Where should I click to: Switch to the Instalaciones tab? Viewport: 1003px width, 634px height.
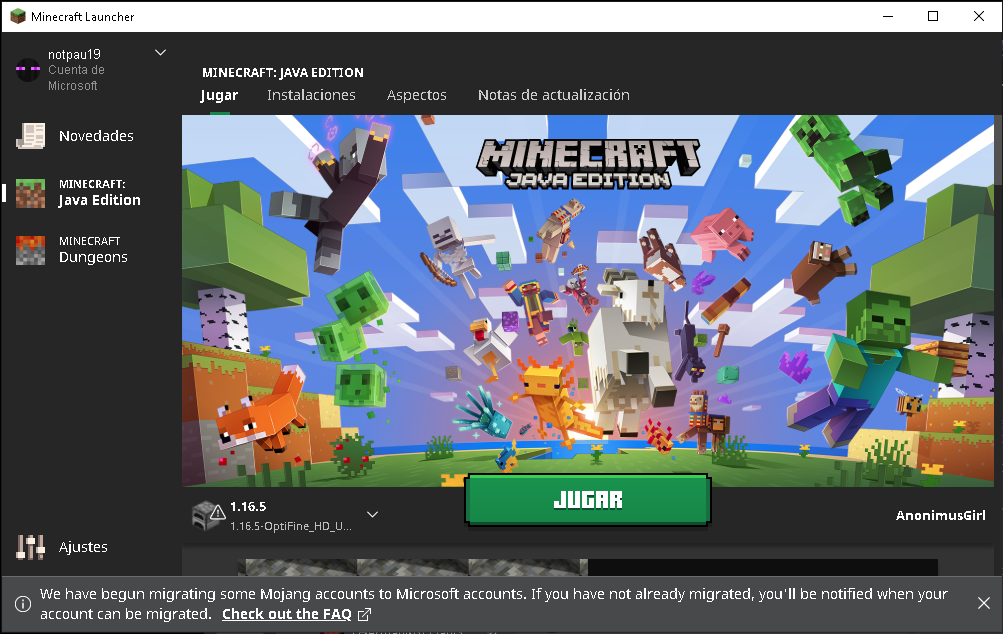(311, 95)
